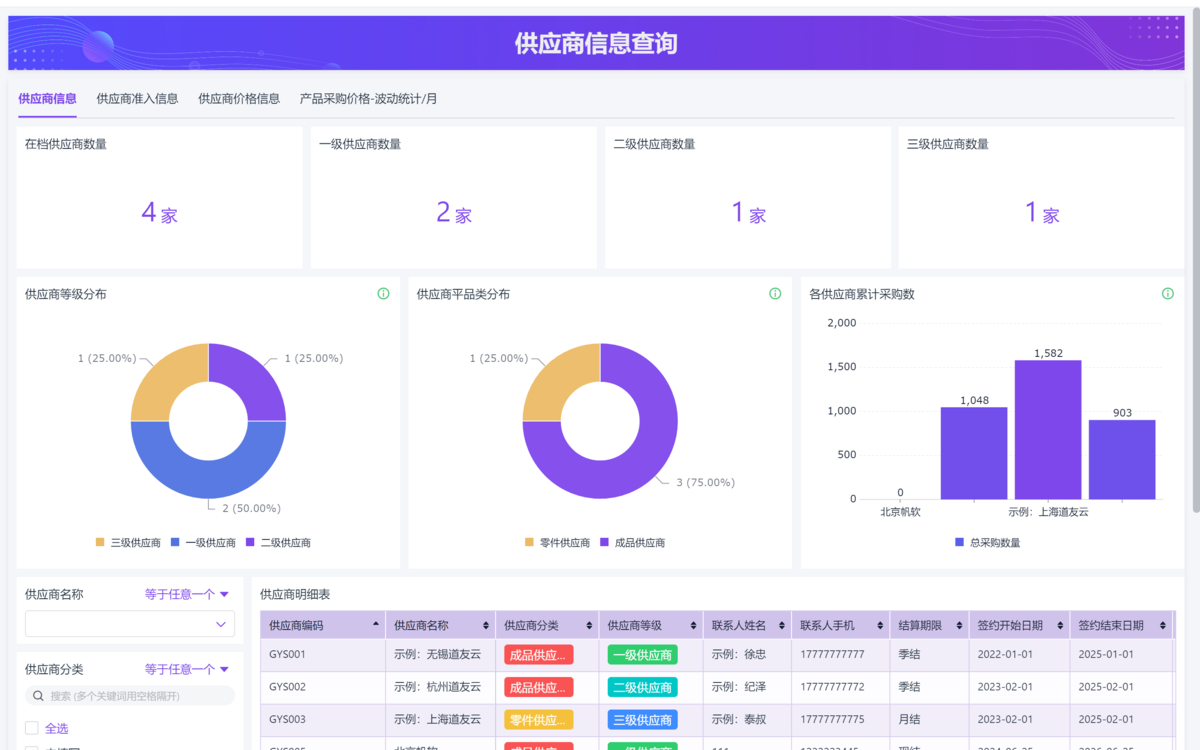
Task: Toggle 一级供应商 legend item in donut chart
Action: pyautogui.click(x=203, y=543)
